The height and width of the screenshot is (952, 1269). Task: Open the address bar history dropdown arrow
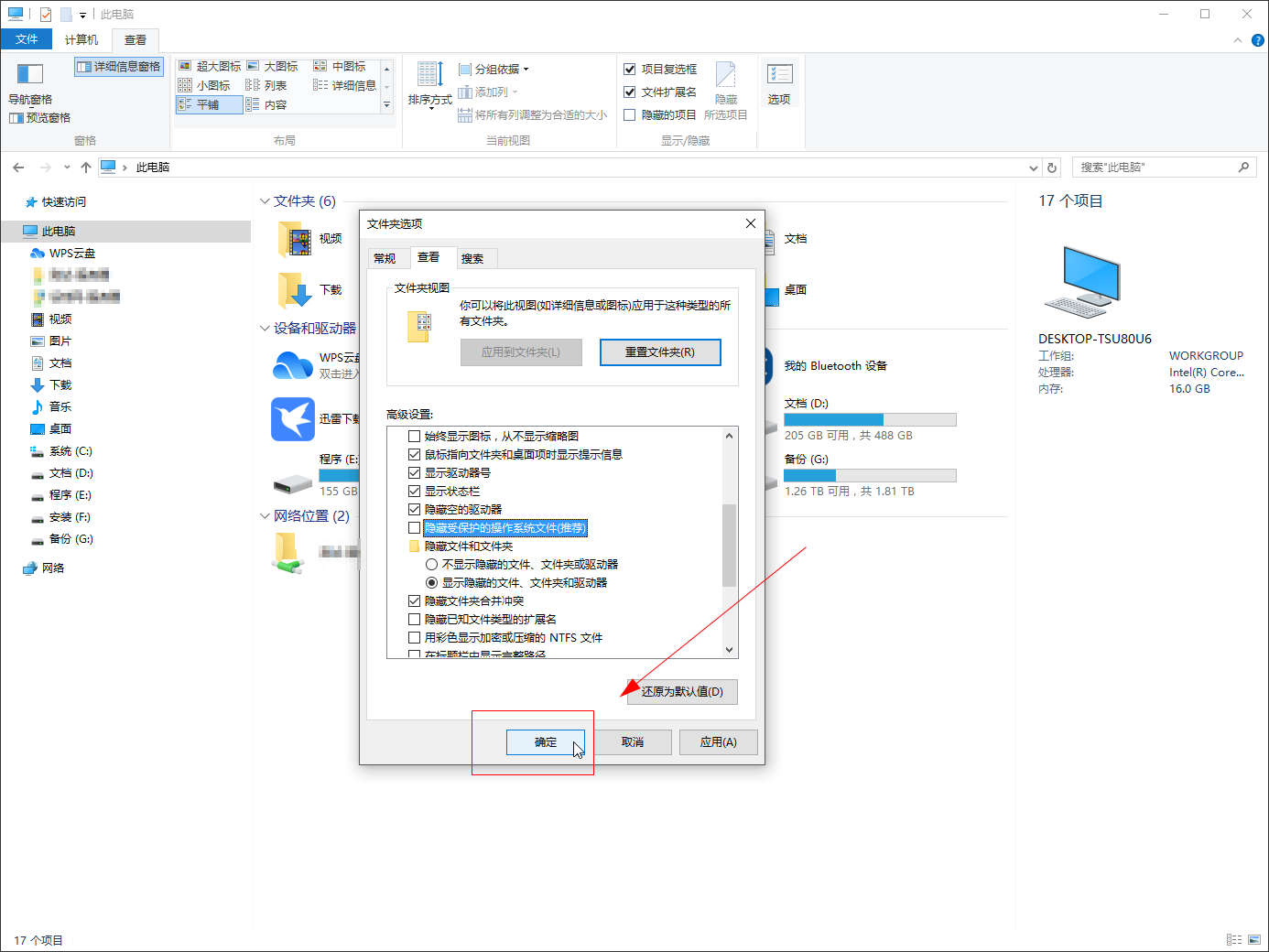pyautogui.click(x=1034, y=168)
